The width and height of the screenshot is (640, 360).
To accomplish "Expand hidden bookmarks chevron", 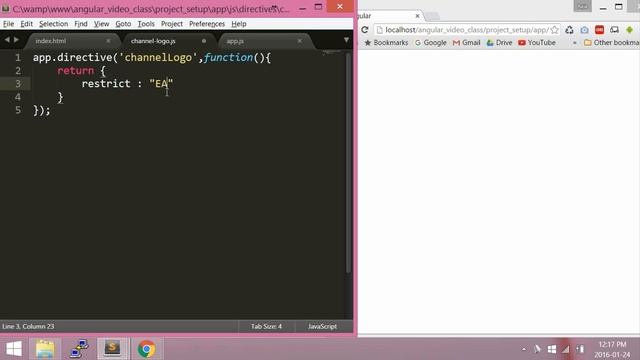I will (575, 43).
